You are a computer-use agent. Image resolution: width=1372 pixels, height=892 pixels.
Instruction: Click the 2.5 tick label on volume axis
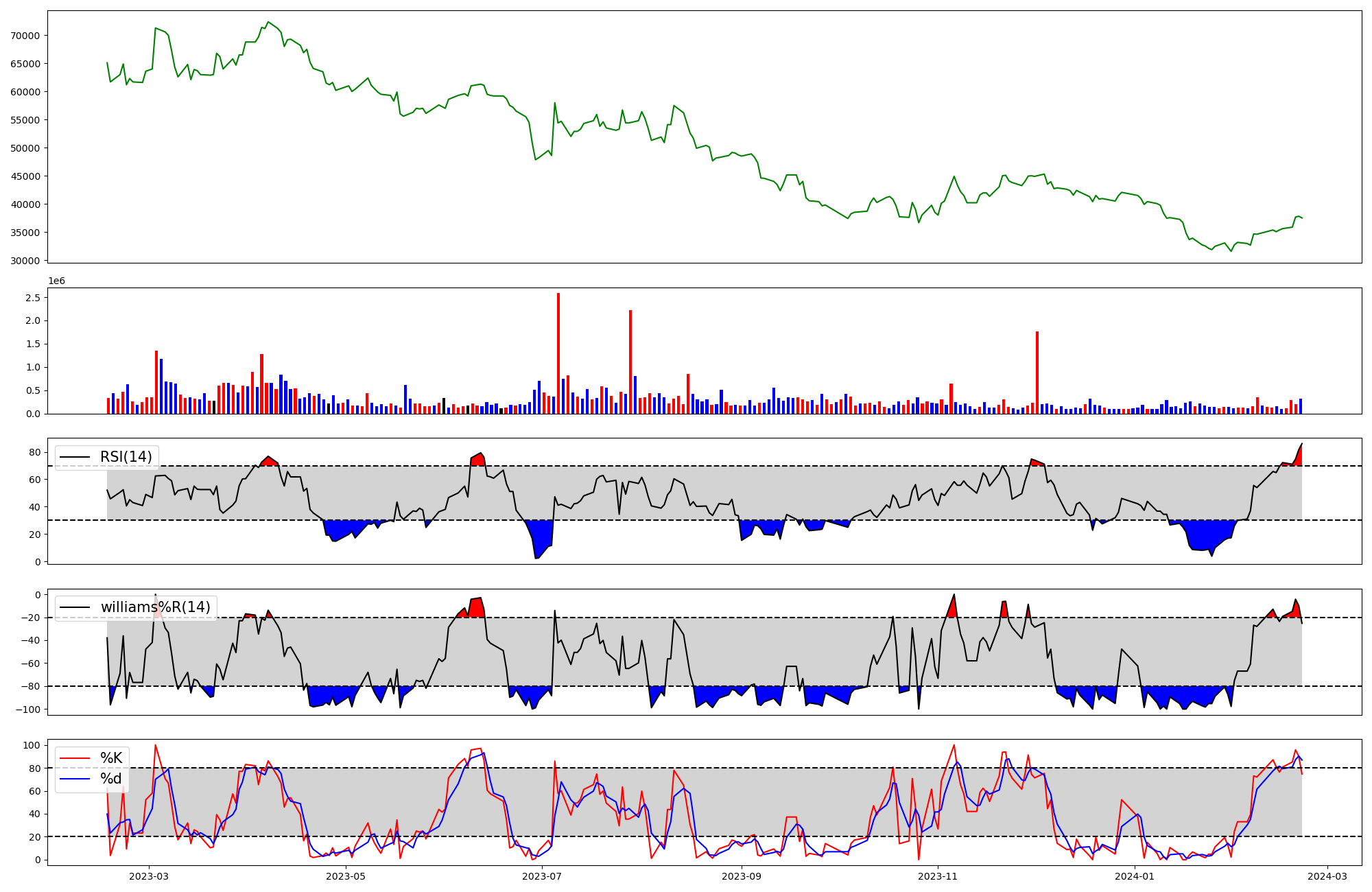pyautogui.click(x=34, y=298)
